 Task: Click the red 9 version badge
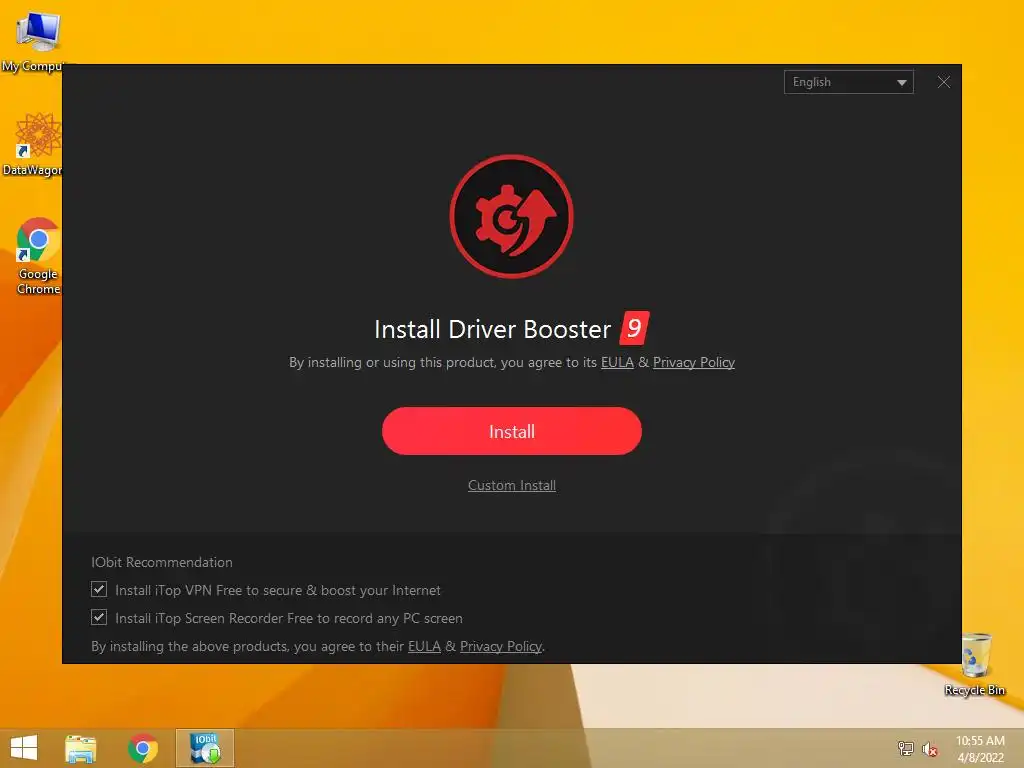[634, 328]
